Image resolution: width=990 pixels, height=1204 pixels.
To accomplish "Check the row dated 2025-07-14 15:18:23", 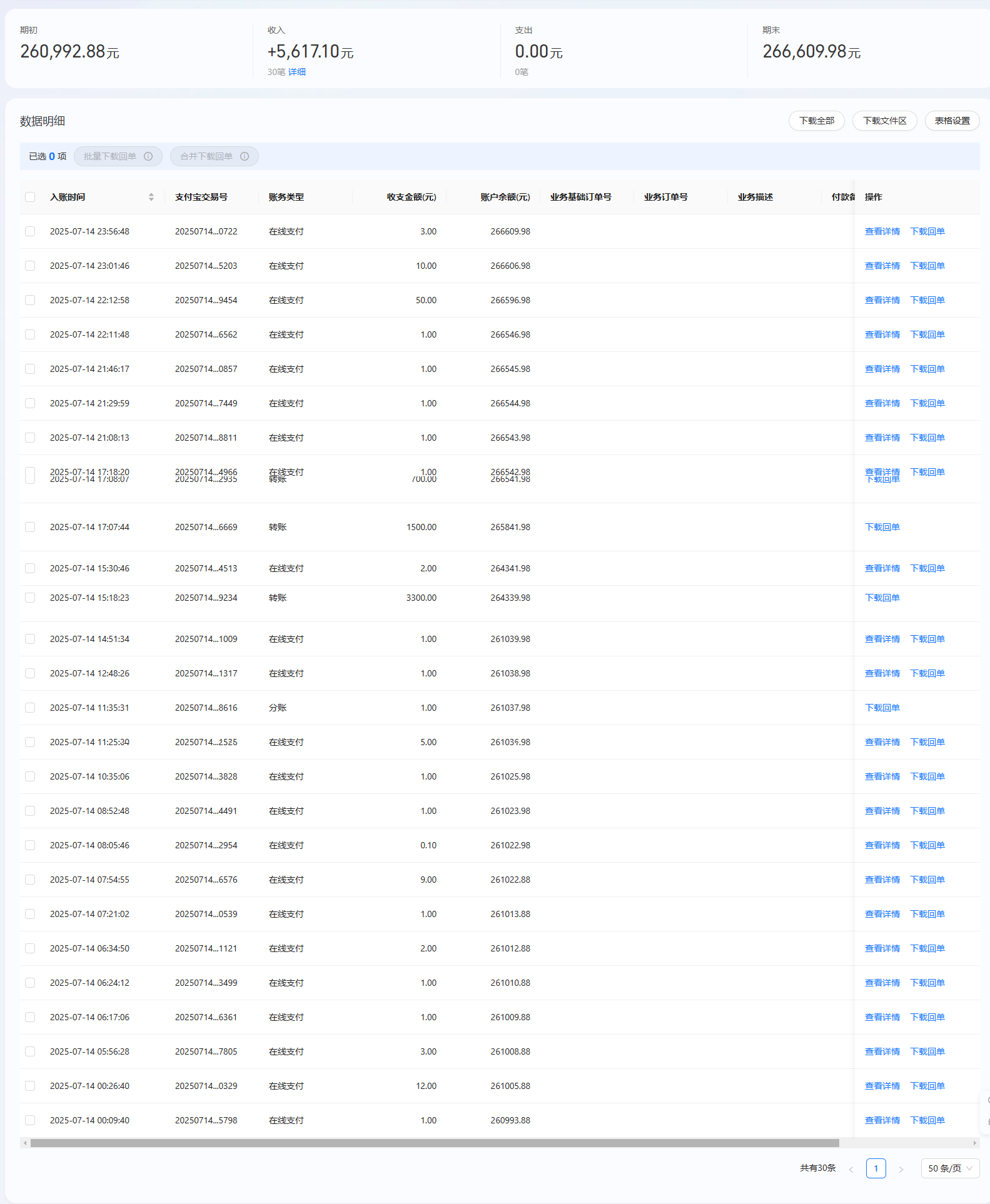I will click(30, 598).
